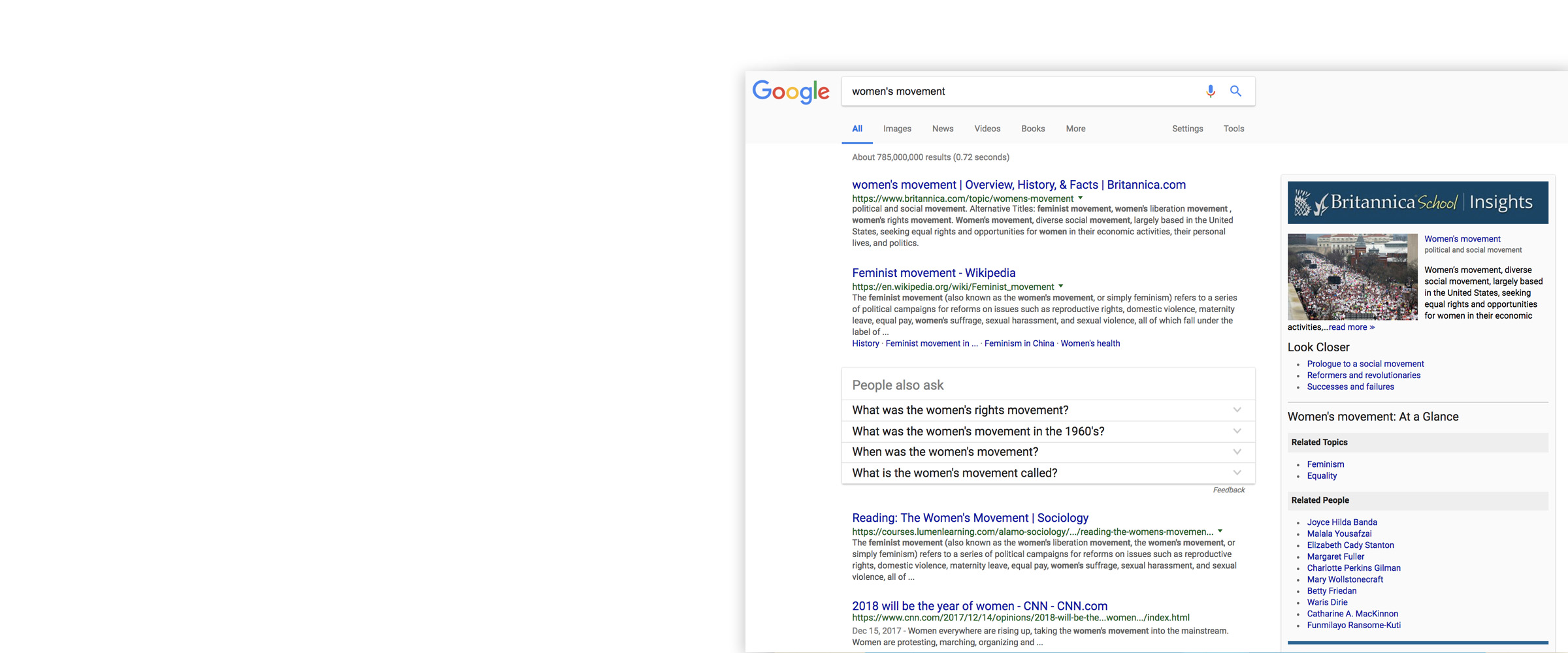Open search Settings
Viewport: 1568px width, 653px height.
pos(1187,129)
